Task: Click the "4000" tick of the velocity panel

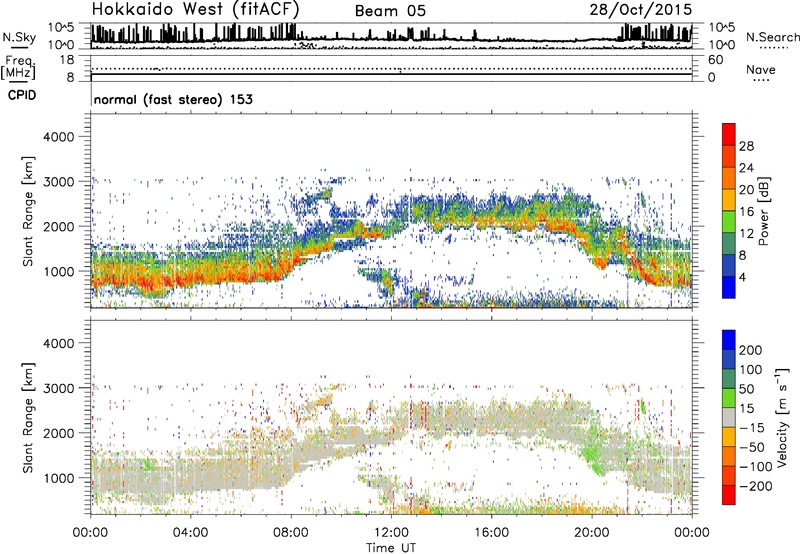Action: click(x=59, y=343)
